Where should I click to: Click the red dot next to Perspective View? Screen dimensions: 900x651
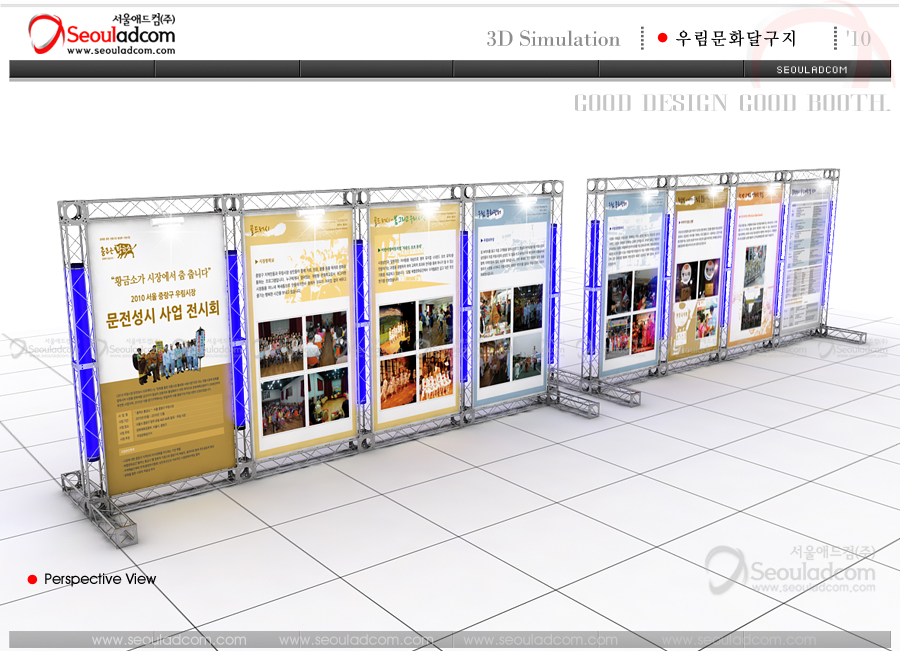(32, 580)
